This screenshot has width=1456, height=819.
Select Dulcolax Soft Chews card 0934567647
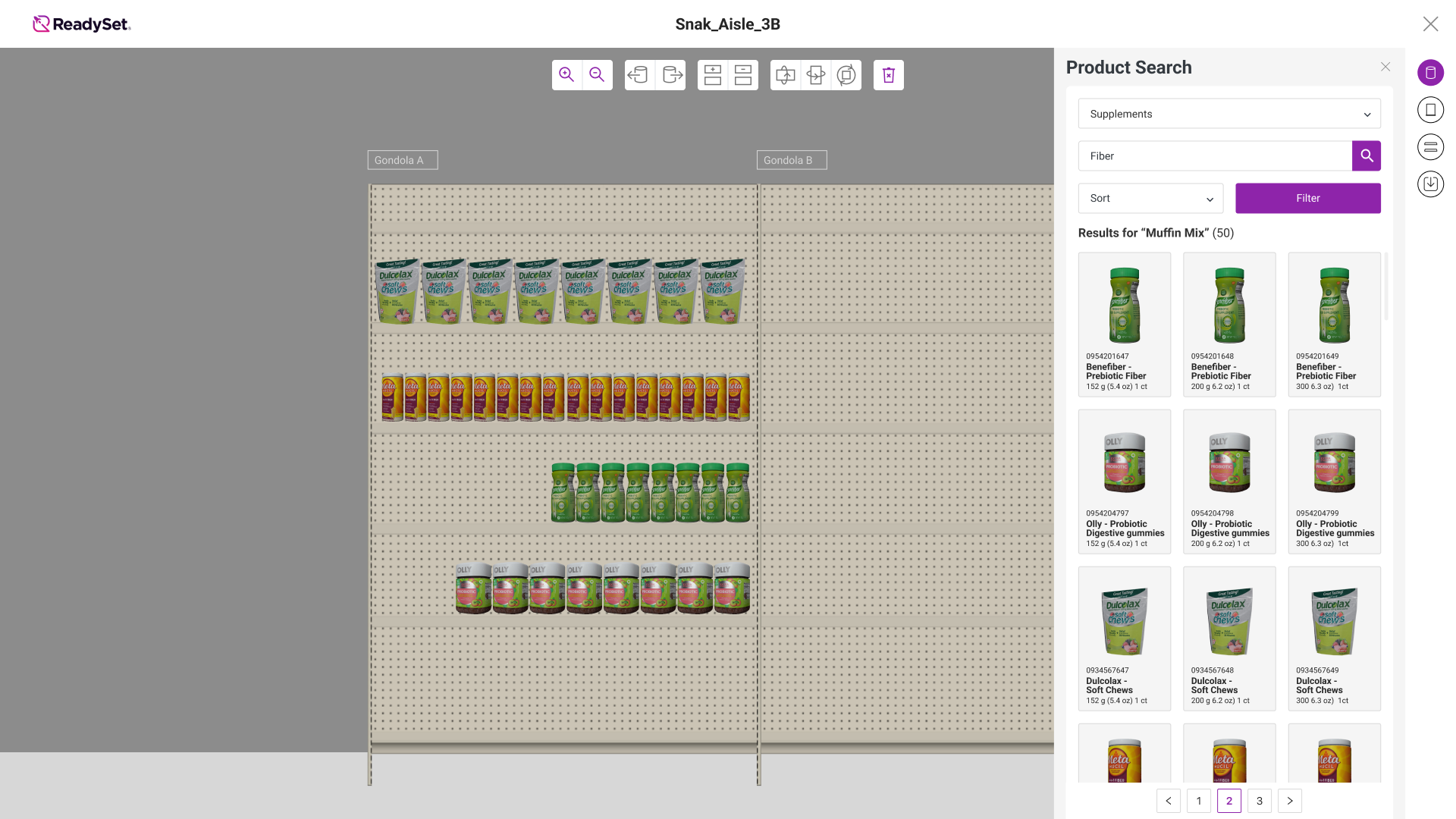click(x=1125, y=639)
